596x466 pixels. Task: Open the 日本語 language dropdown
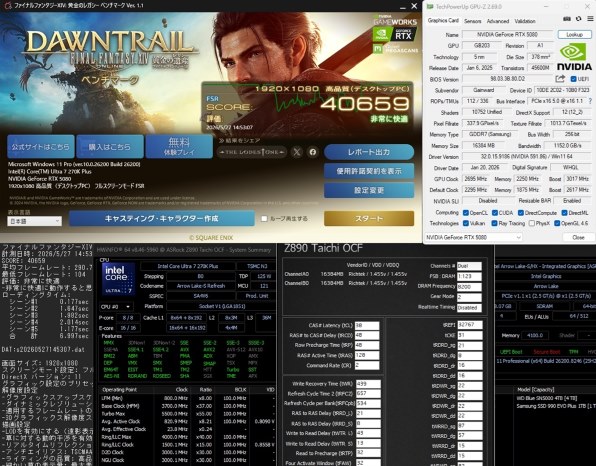pos(34,221)
